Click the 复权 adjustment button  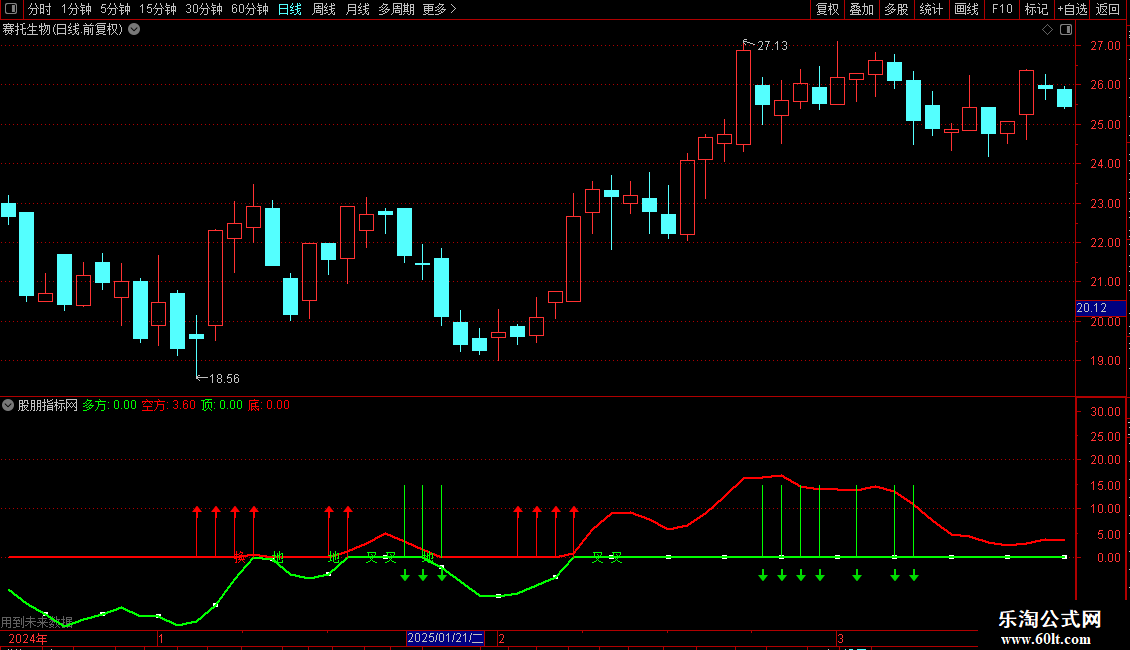pyautogui.click(x=827, y=9)
